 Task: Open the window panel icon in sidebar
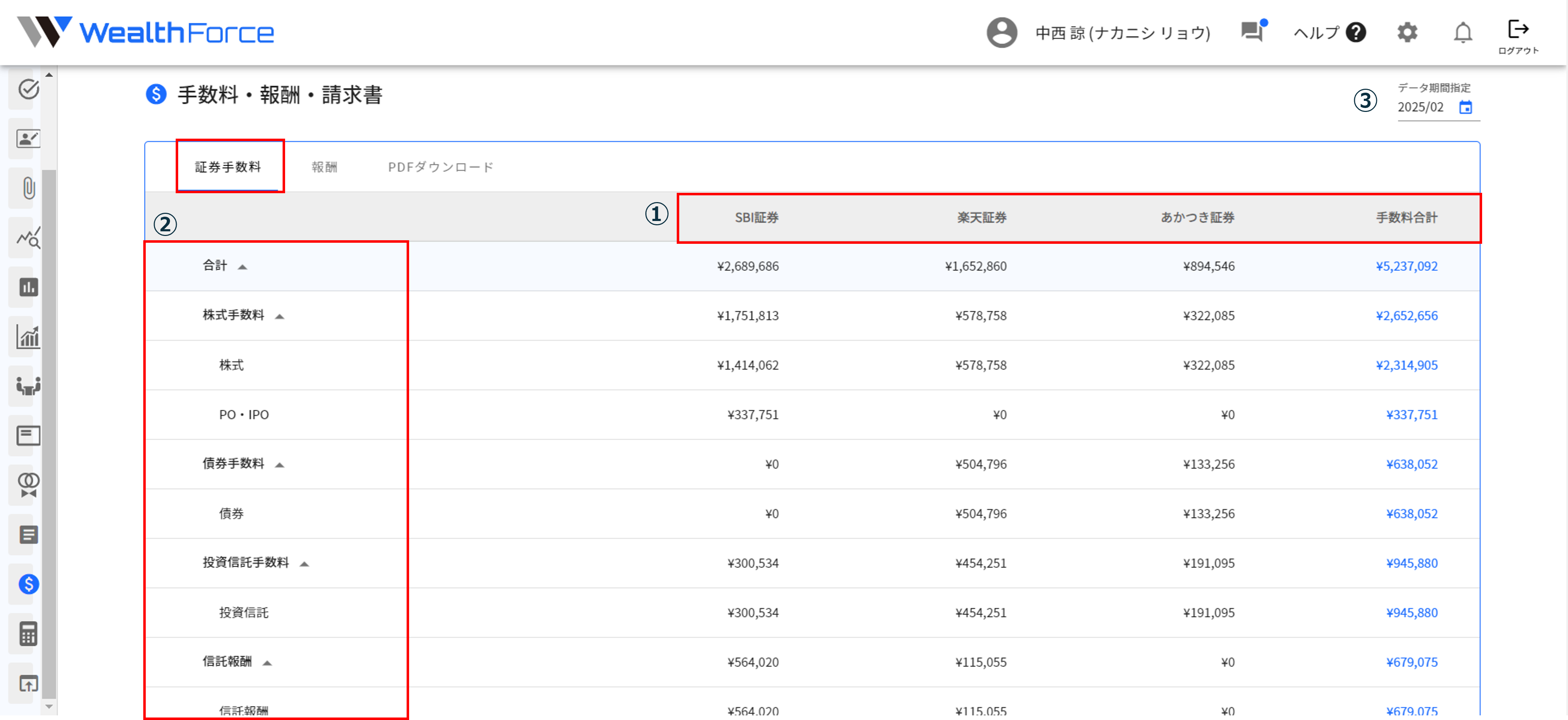pyautogui.click(x=28, y=435)
